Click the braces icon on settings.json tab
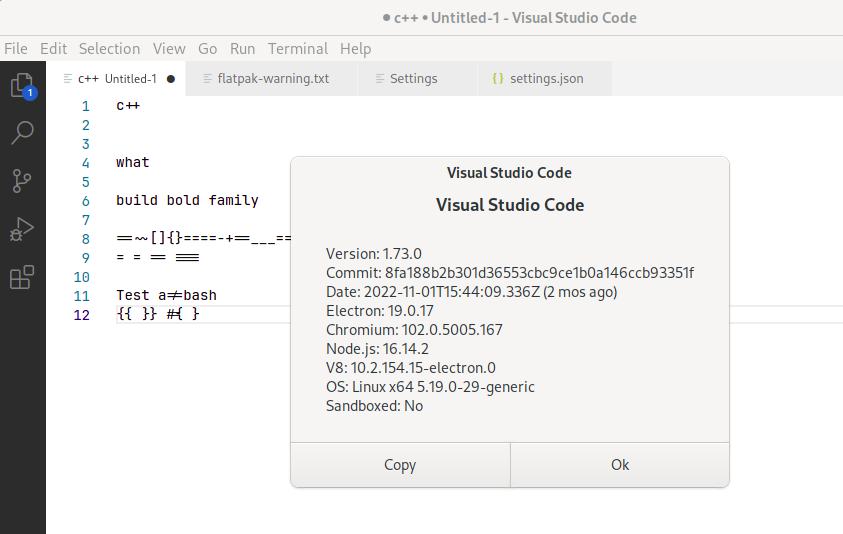The image size is (843, 534). [x=498, y=79]
